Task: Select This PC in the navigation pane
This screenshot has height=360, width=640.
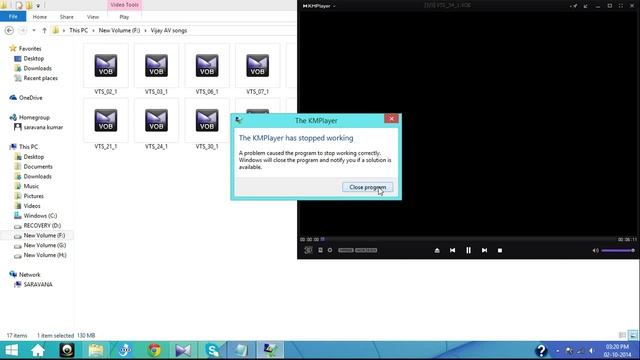Action: [28, 147]
